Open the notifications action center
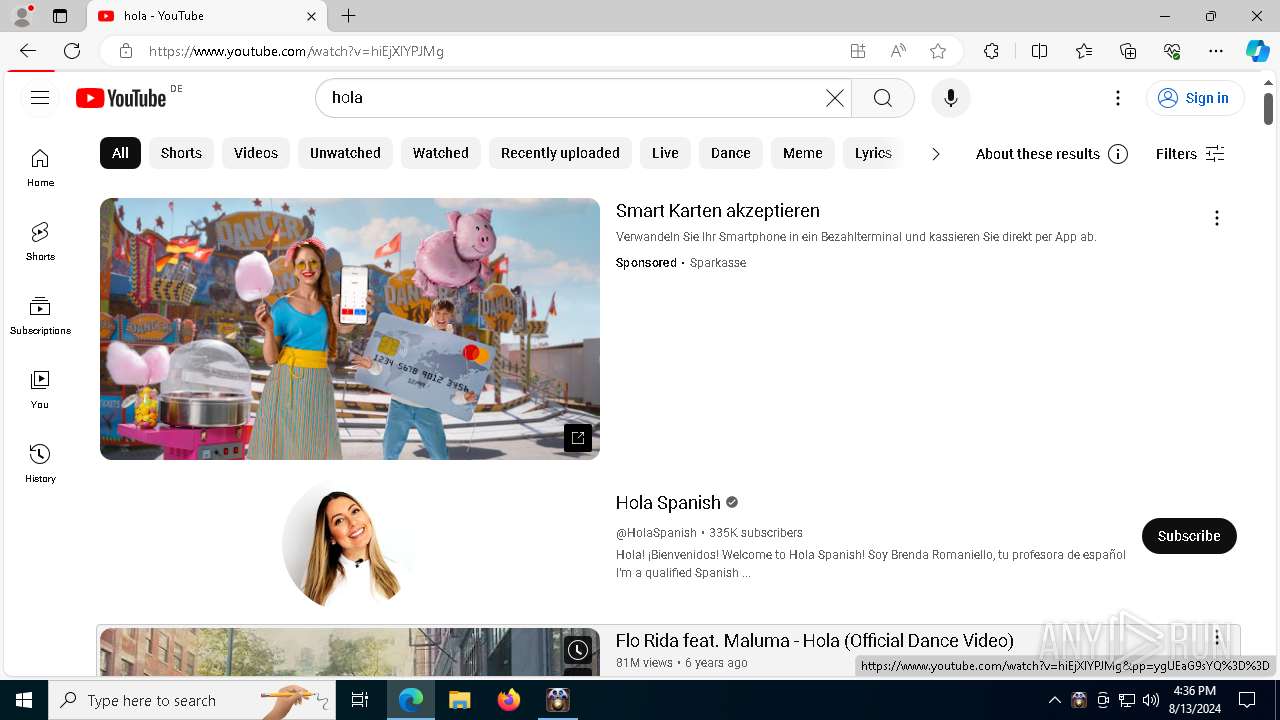This screenshot has height=720, width=1280. click(x=1247, y=700)
